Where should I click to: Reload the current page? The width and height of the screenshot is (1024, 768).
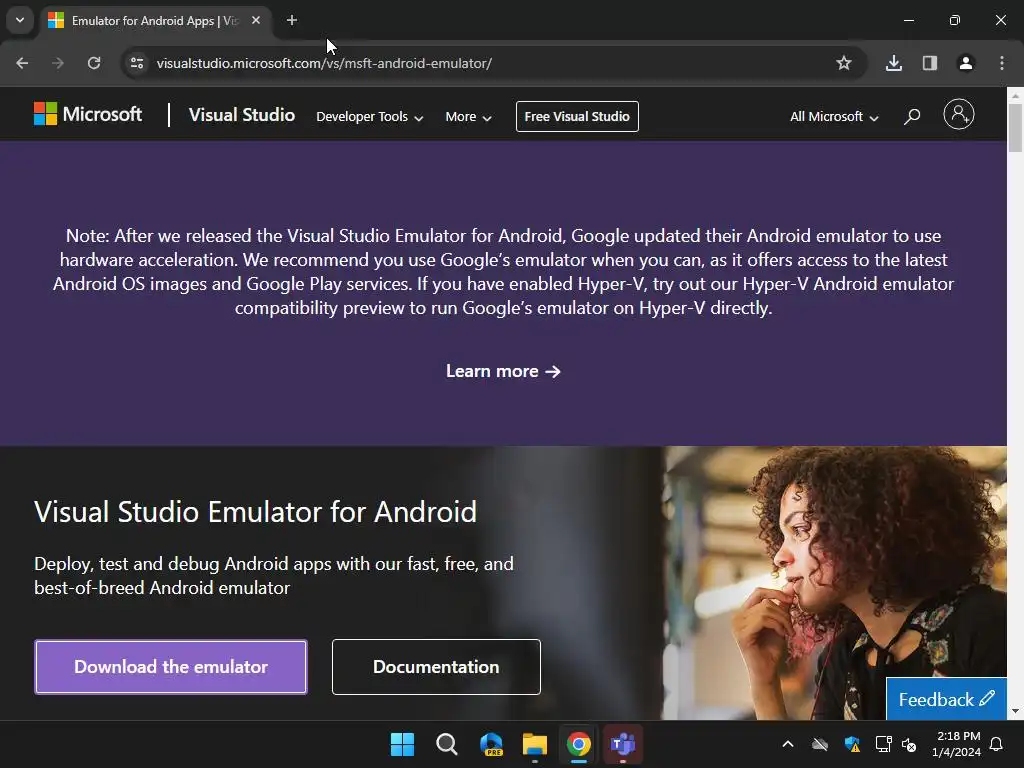pyautogui.click(x=94, y=63)
